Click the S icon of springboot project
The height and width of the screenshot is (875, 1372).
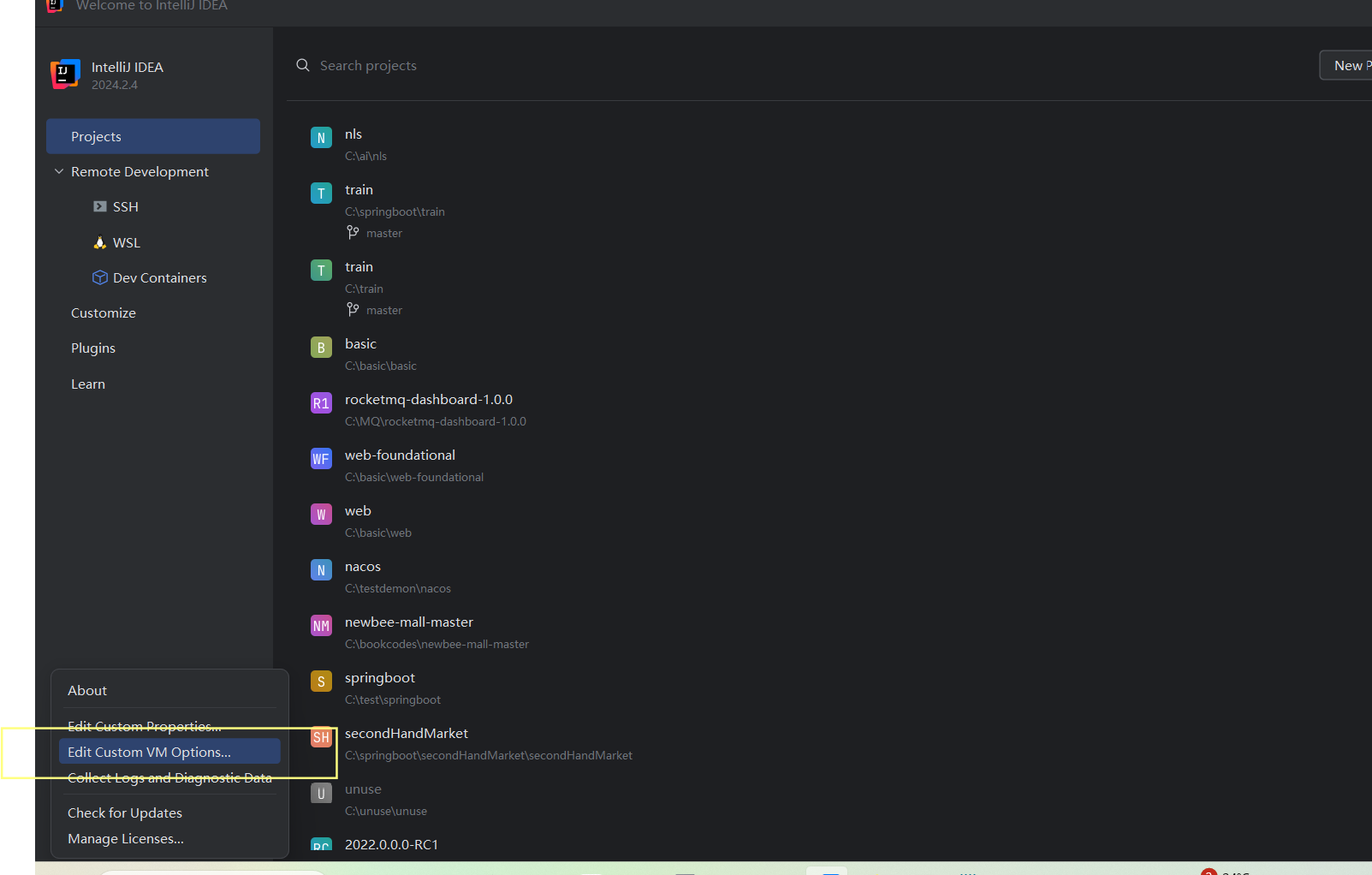point(321,682)
